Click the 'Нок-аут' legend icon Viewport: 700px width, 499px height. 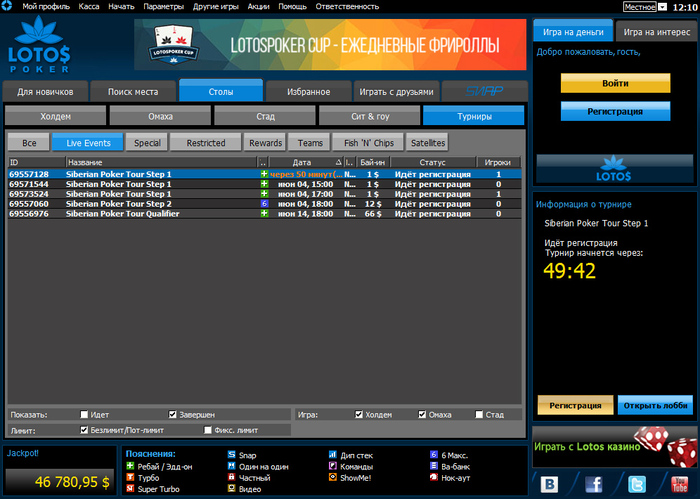[433, 477]
